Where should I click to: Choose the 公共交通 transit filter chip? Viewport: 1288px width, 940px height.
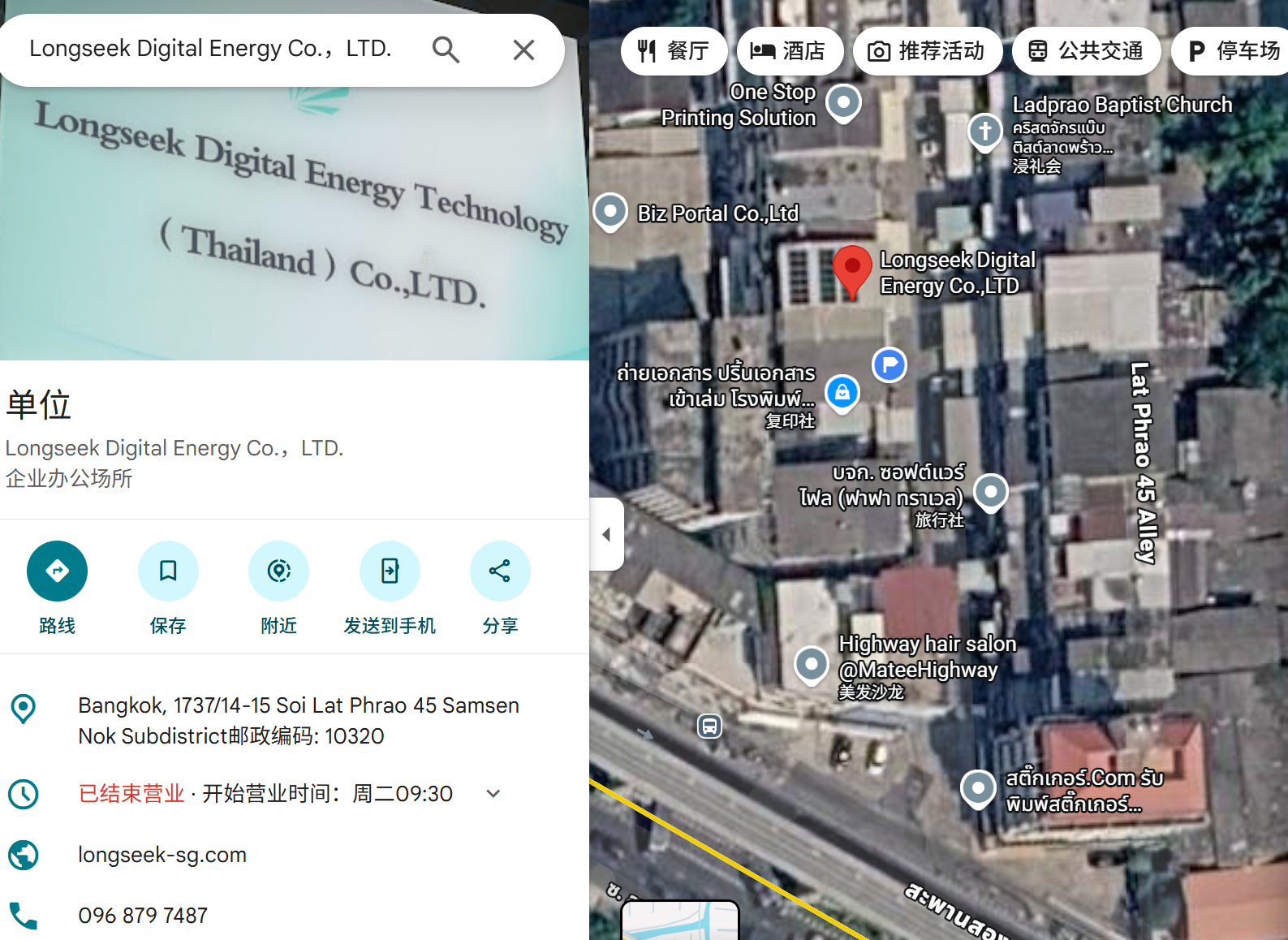coord(1086,51)
